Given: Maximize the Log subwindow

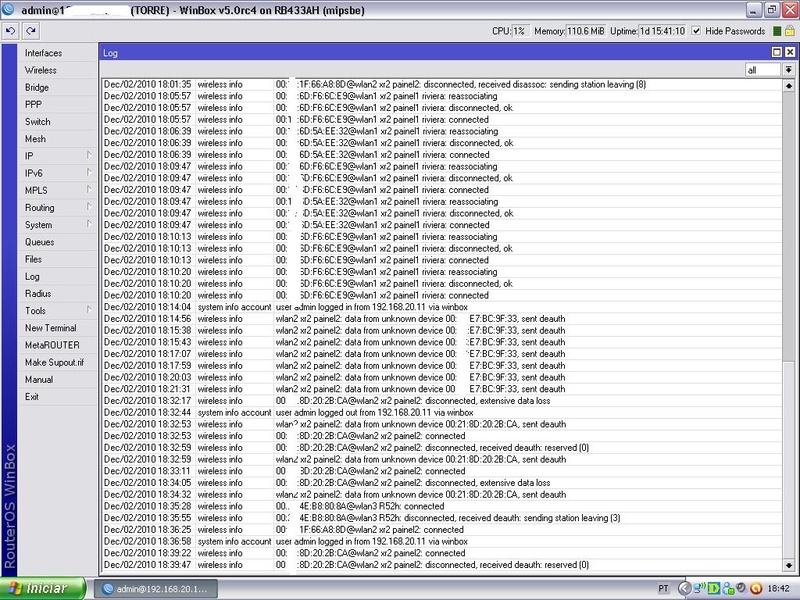Looking at the screenshot, I should (x=777, y=52).
